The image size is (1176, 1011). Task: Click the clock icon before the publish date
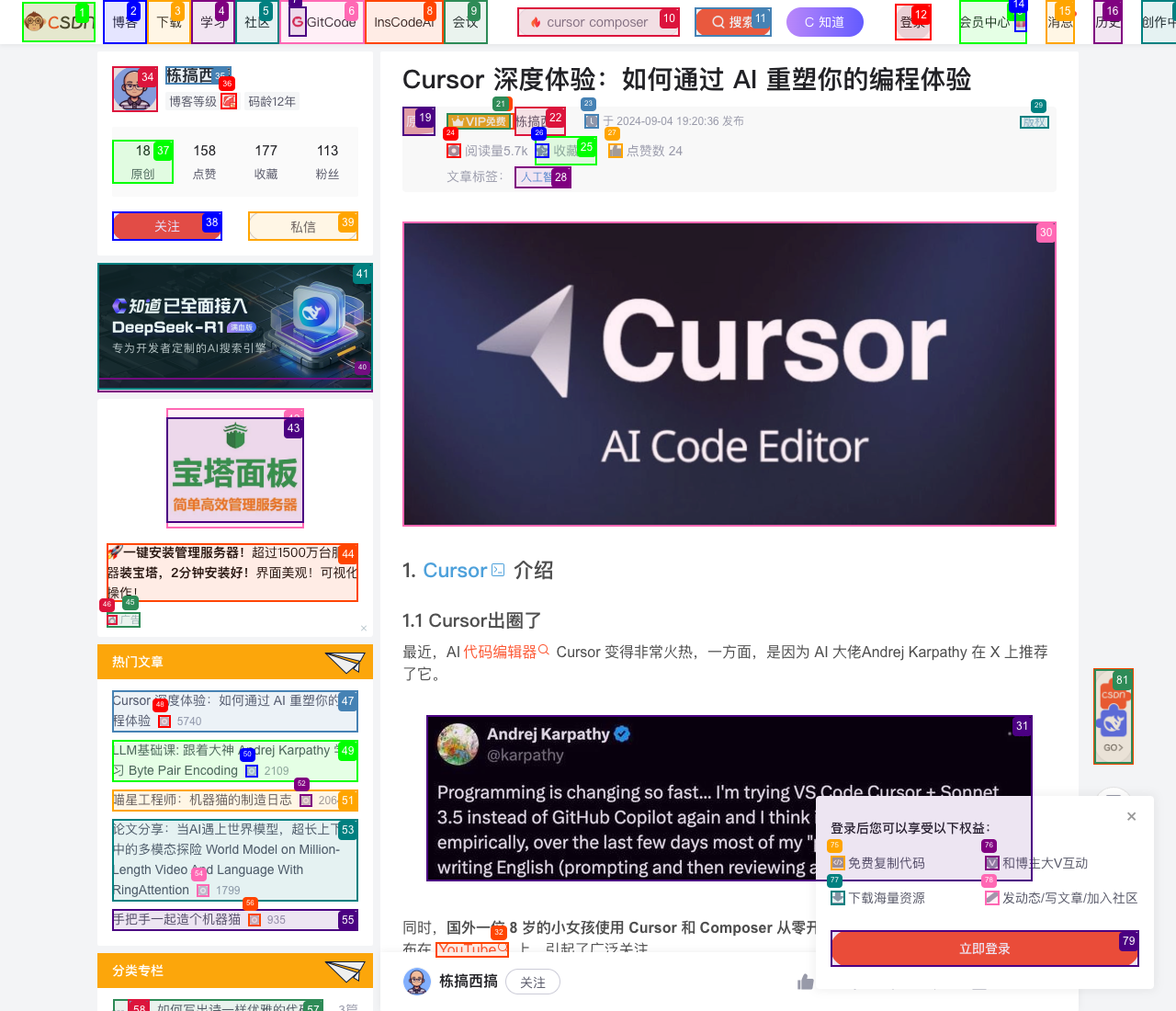591,121
